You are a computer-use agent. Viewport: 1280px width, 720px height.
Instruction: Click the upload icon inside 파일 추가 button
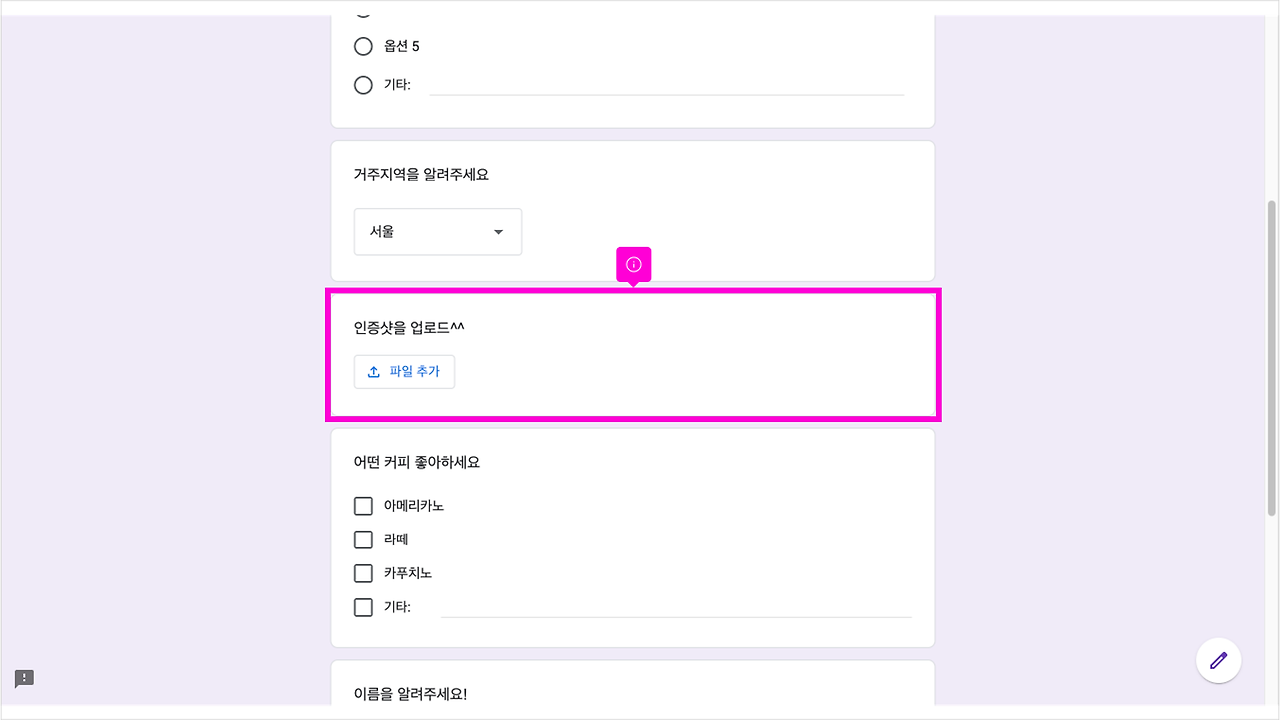click(x=372, y=371)
